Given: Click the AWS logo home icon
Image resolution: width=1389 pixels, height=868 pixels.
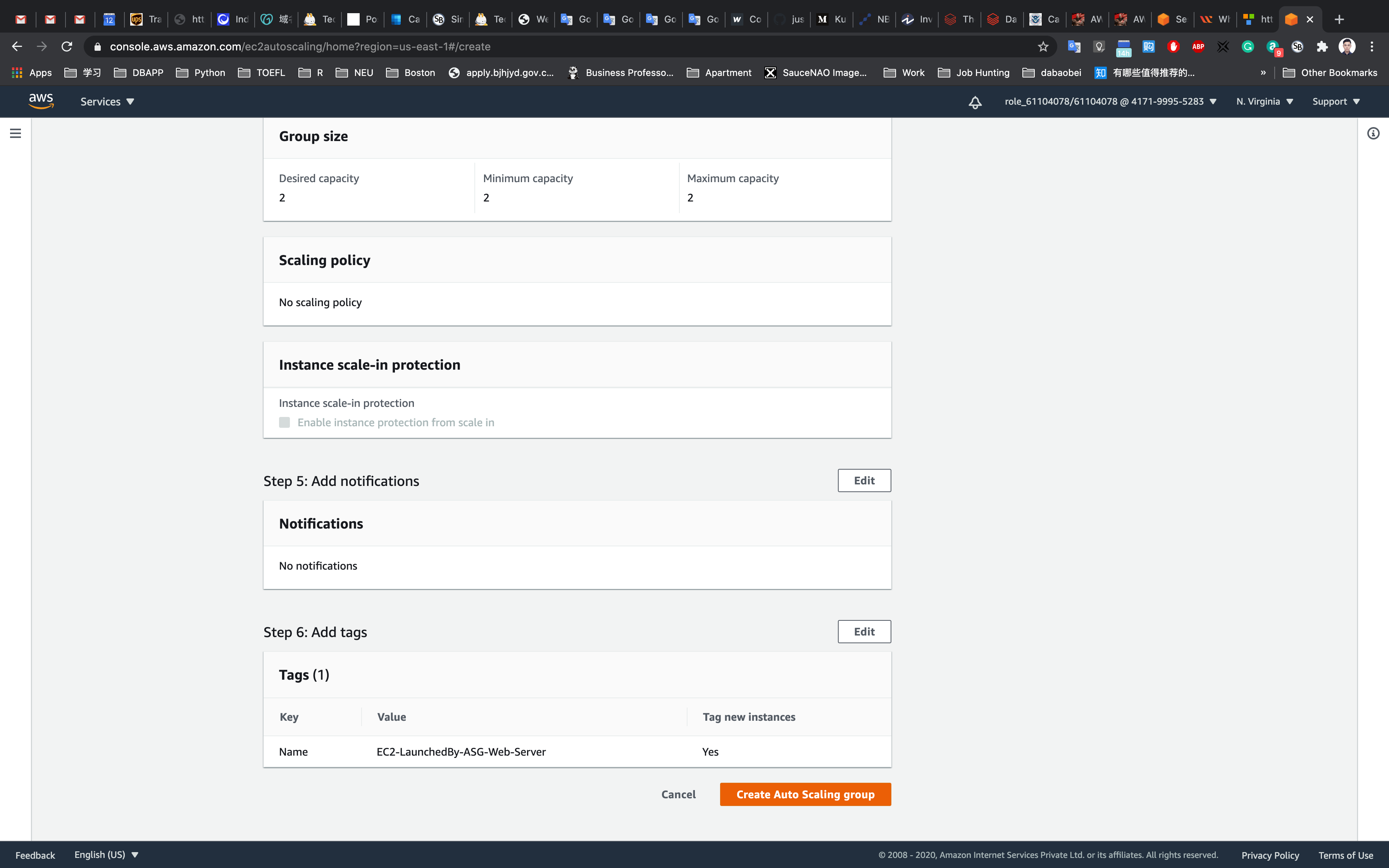Looking at the screenshot, I should [x=41, y=101].
